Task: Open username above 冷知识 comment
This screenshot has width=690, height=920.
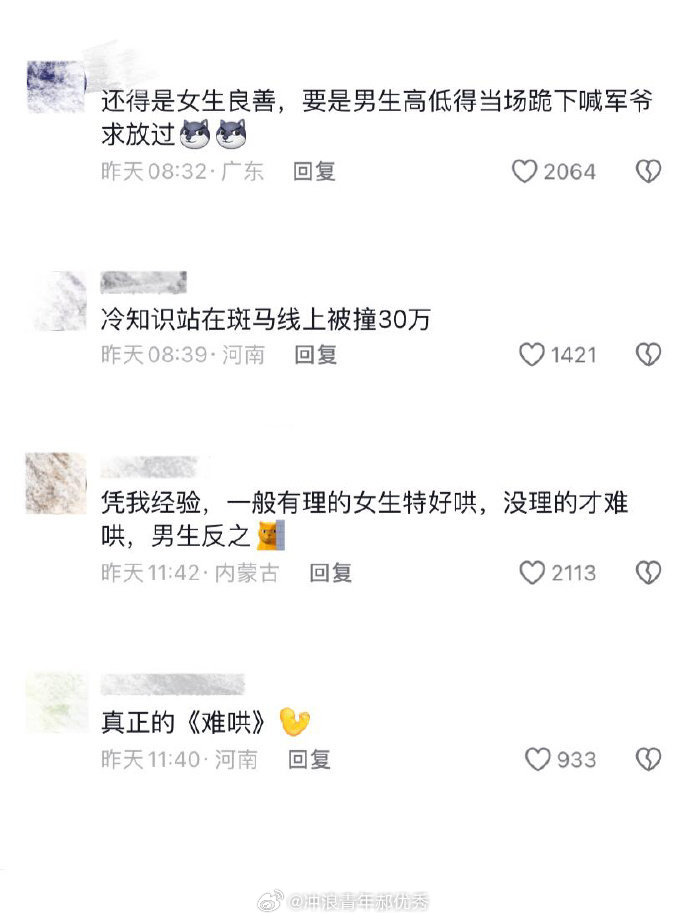Action: coord(144,282)
